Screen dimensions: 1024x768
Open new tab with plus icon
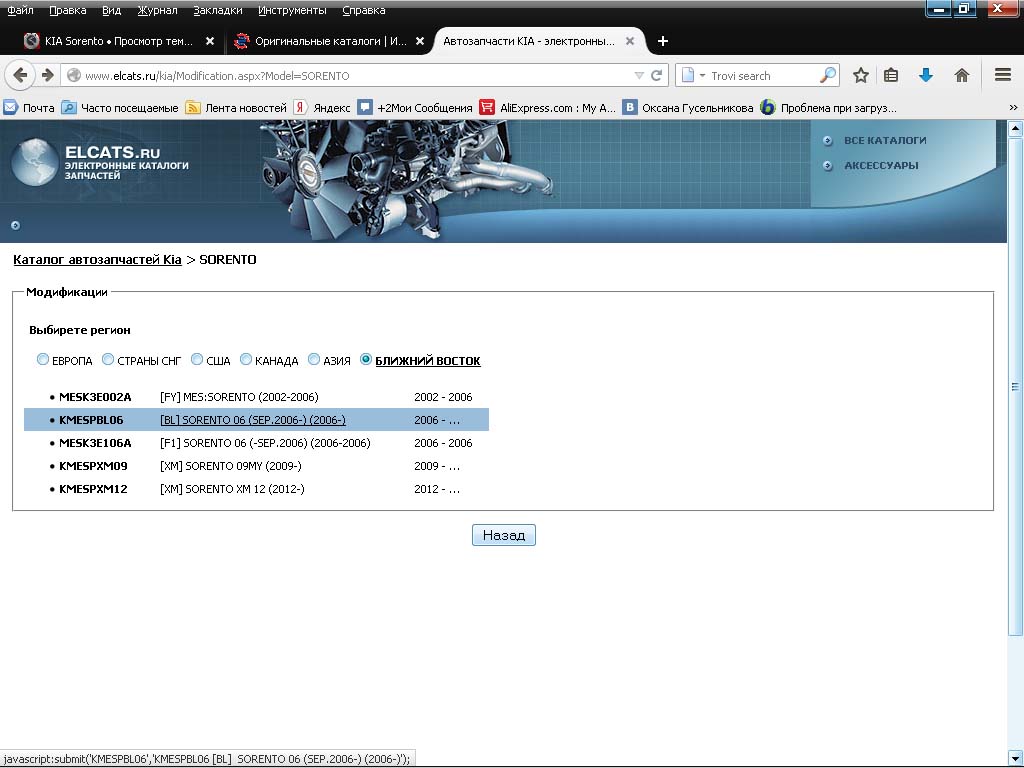[662, 41]
